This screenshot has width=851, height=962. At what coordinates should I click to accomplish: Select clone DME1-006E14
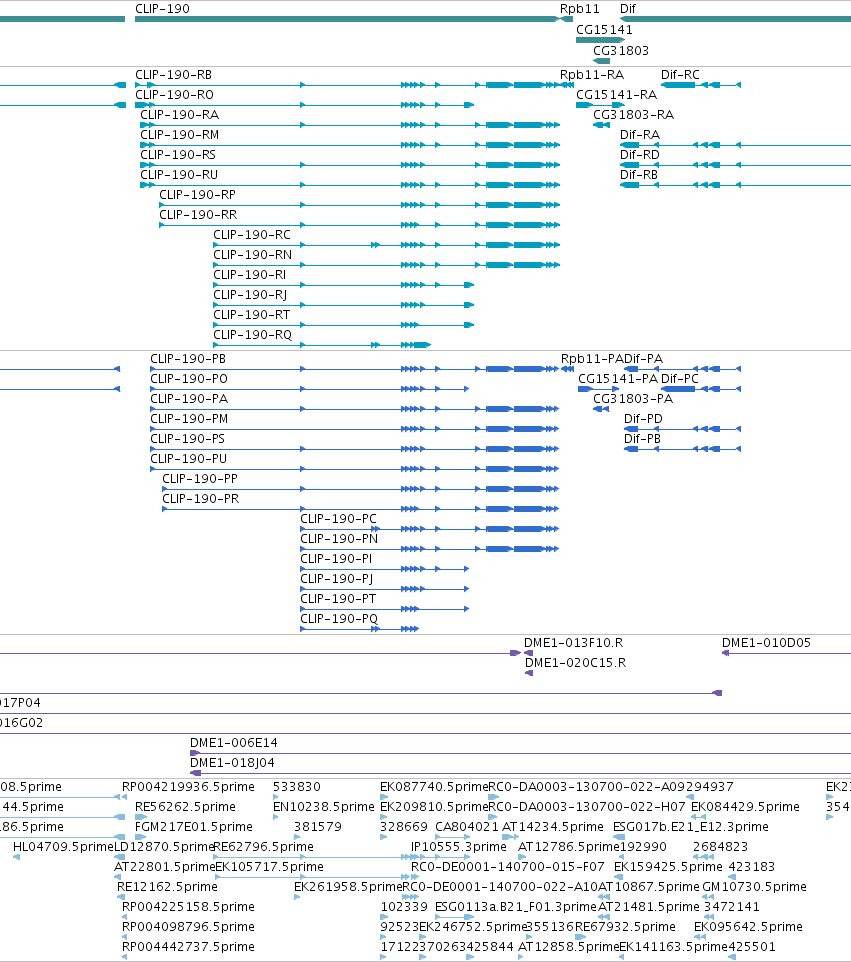(233, 743)
